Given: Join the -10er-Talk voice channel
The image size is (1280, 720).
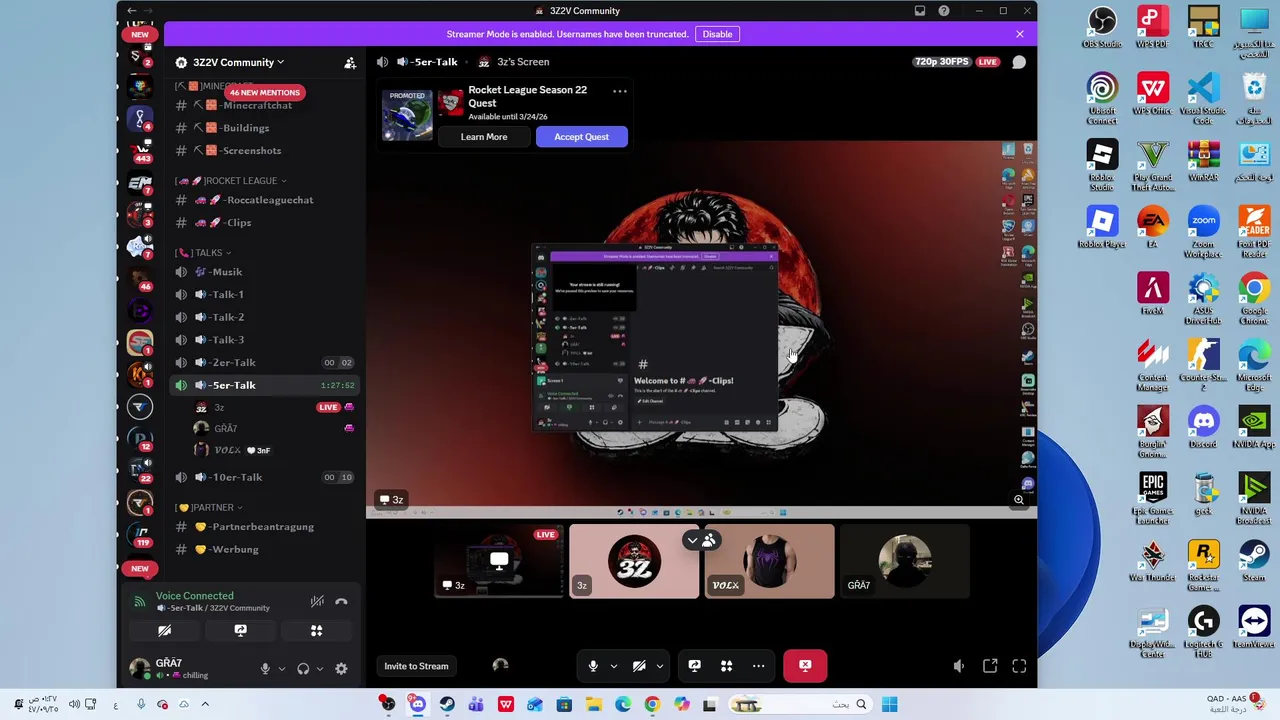Looking at the screenshot, I should (264, 477).
